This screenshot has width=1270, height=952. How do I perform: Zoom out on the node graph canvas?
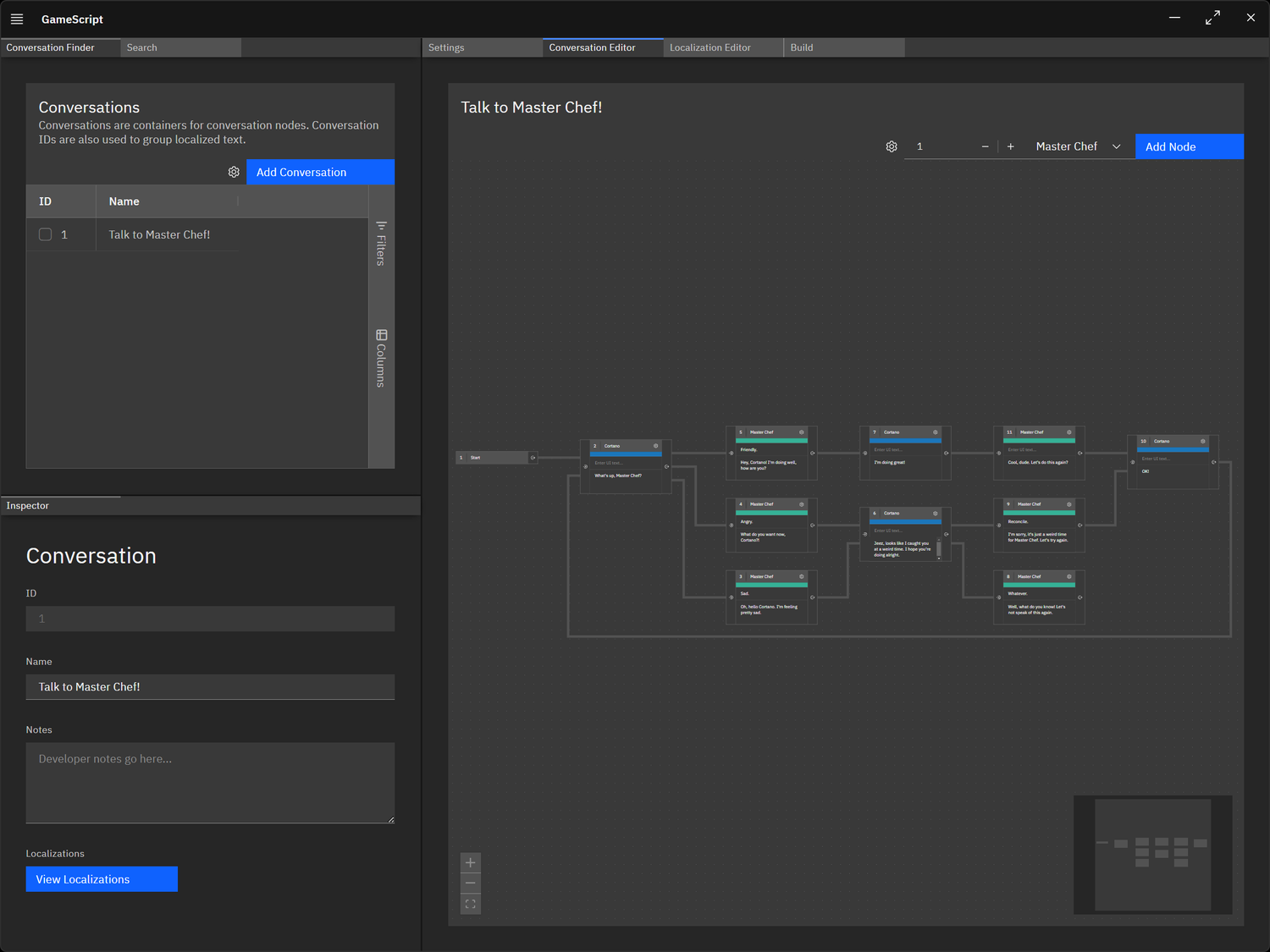pyautogui.click(x=470, y=883)
